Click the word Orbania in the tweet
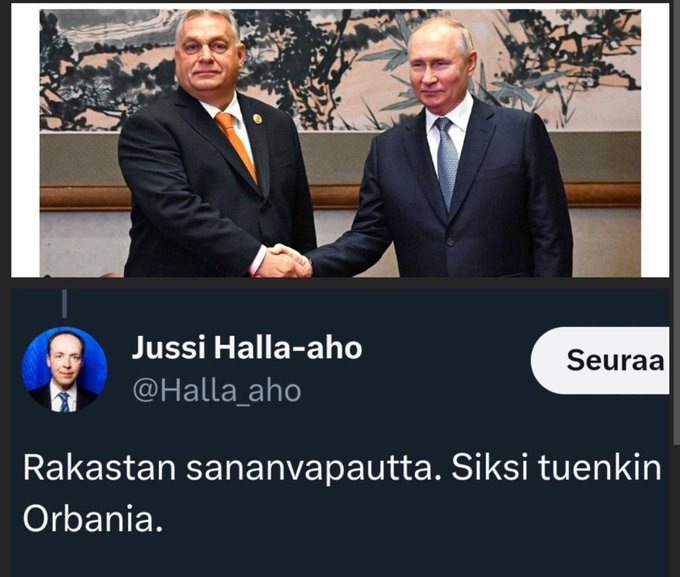 click(x=93, y=519)
